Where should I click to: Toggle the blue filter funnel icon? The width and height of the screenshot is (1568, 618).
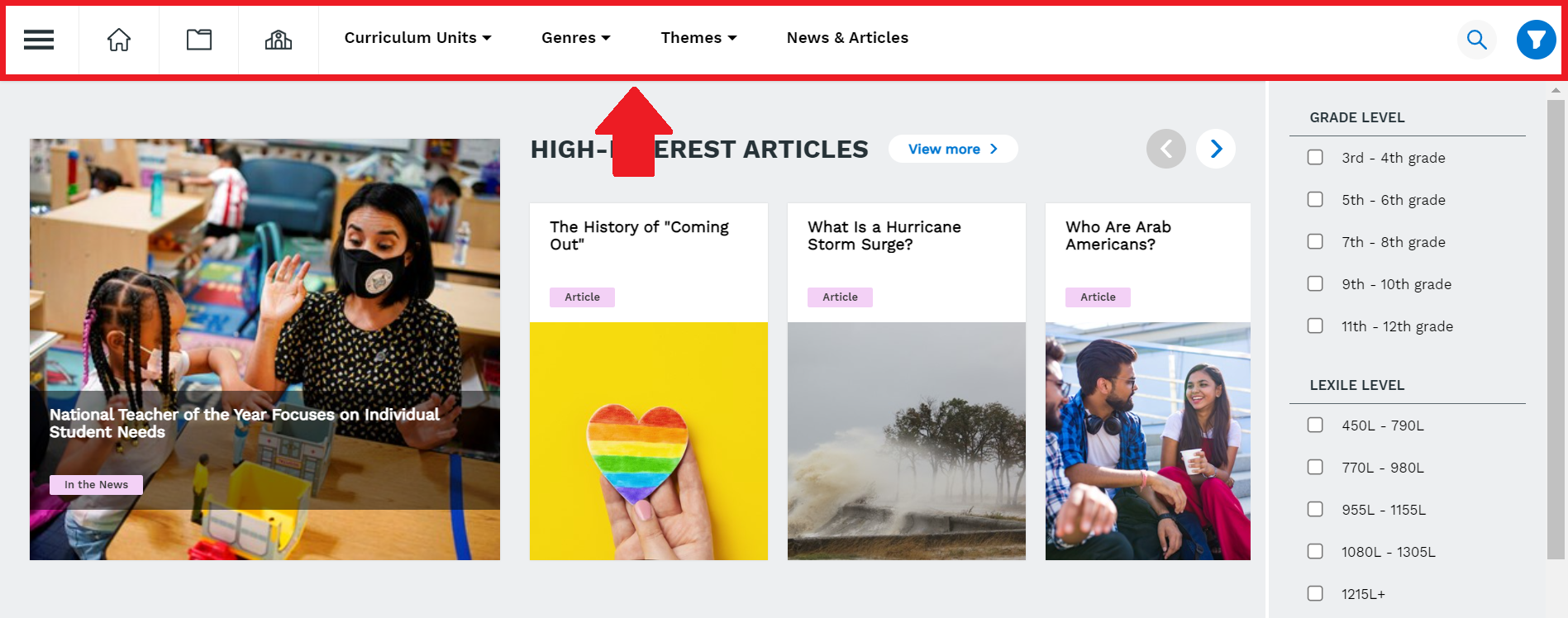point(1537,40)
